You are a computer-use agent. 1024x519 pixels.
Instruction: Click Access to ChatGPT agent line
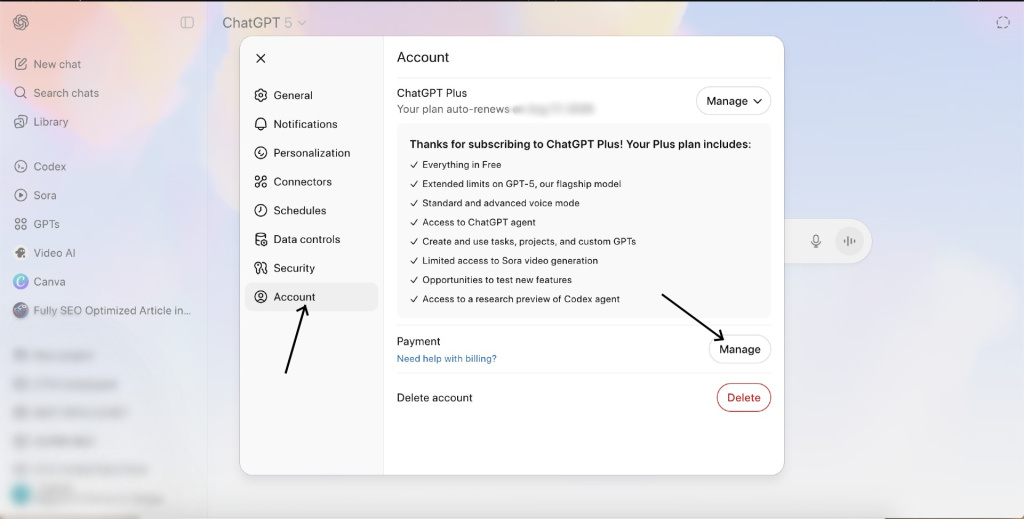479,222
